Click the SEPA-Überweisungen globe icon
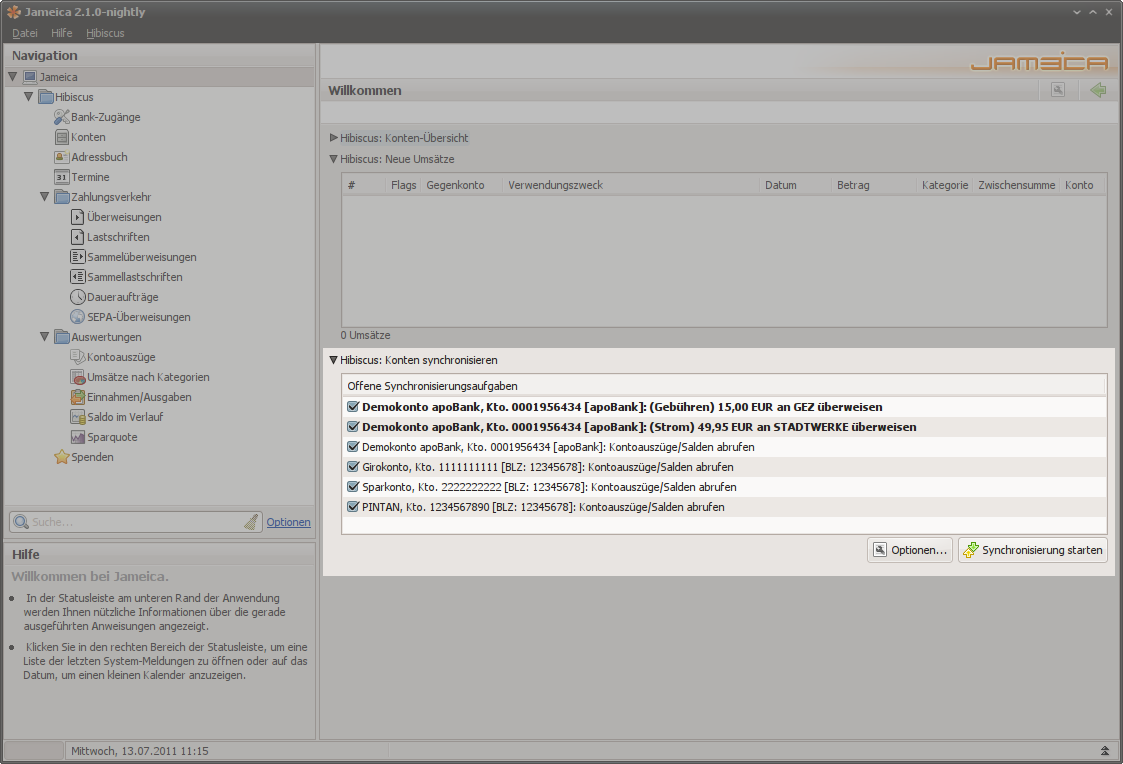 tap(77, 316)
